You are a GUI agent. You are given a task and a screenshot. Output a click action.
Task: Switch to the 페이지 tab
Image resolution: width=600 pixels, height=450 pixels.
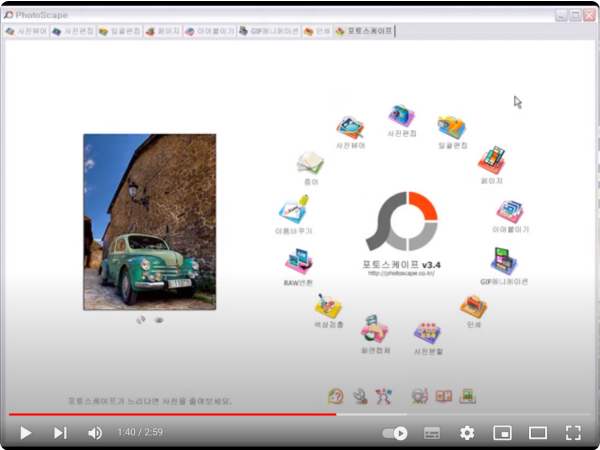pos(163,31)
